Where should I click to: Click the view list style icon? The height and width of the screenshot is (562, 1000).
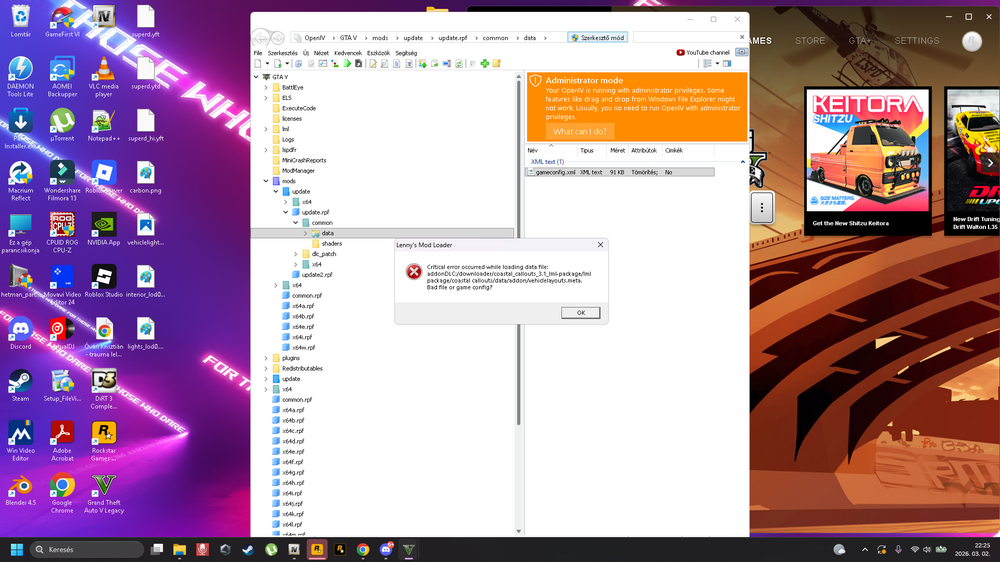click(x=707, y=64)
